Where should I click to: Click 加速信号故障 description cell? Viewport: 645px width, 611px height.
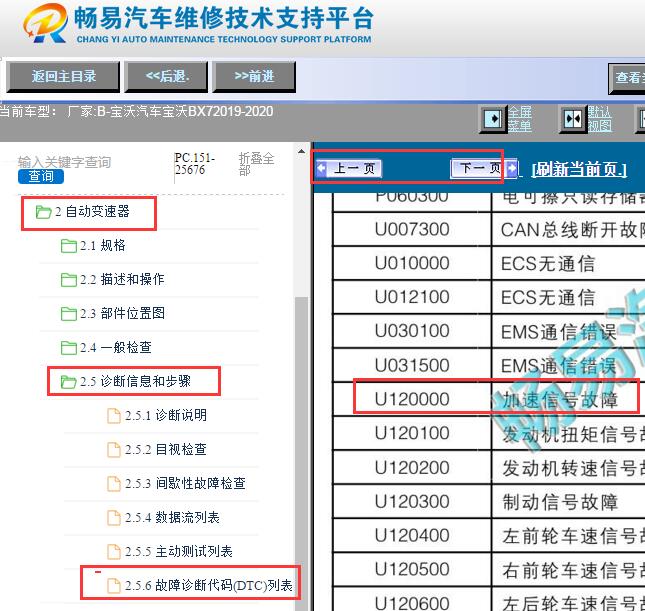(x=568, y=399)
